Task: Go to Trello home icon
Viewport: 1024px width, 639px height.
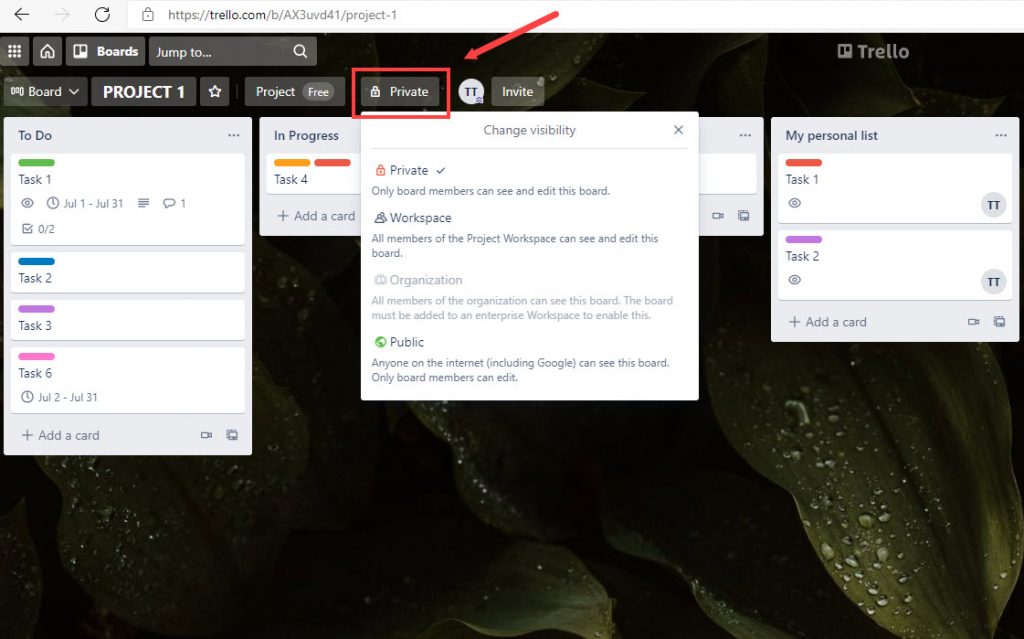Action: (47, 51)
